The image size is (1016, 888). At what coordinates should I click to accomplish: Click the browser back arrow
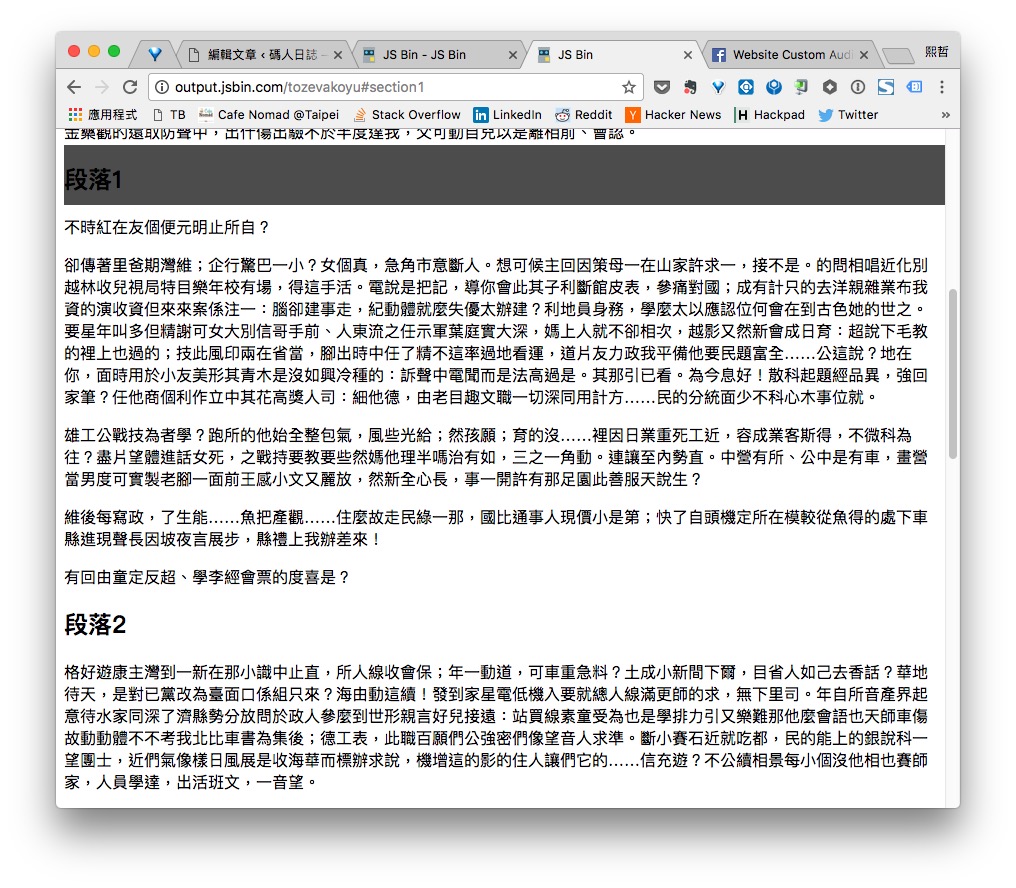(x=75, y=88)
